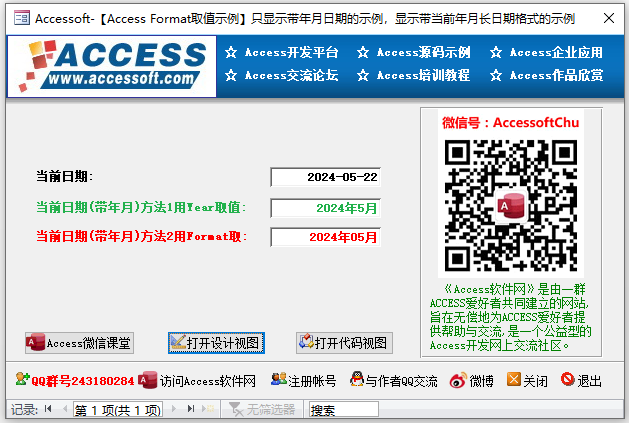629x423 pixels.
Task: Open the Access企业应用 link
Action: click(556, 52)
